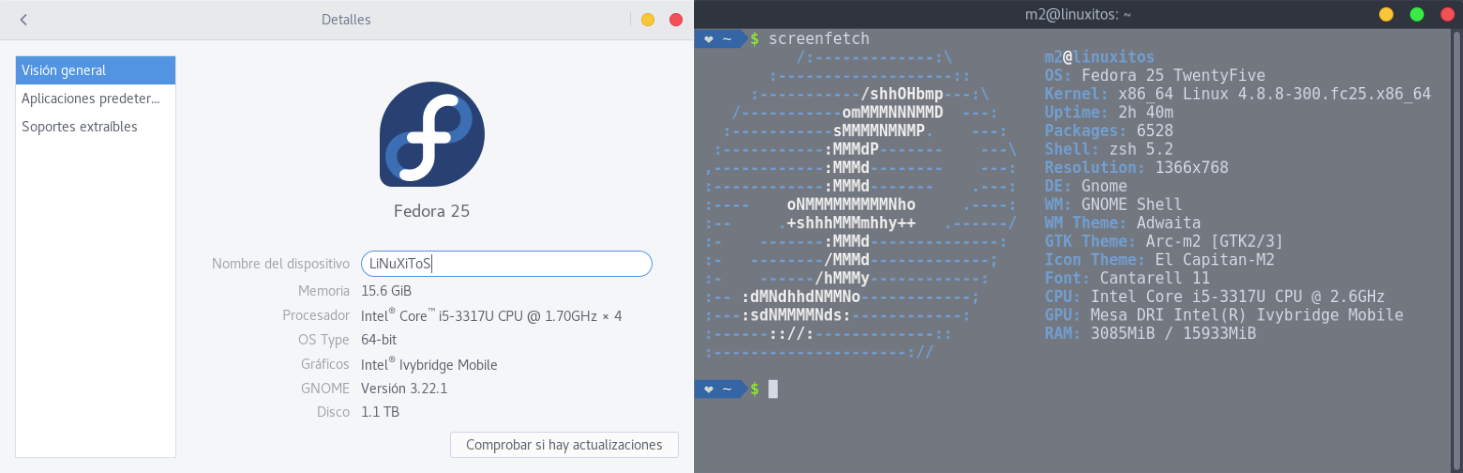Click the Nombre del dispositivo input field
This screenshot has height=473, width=1463.
(506, 263)
